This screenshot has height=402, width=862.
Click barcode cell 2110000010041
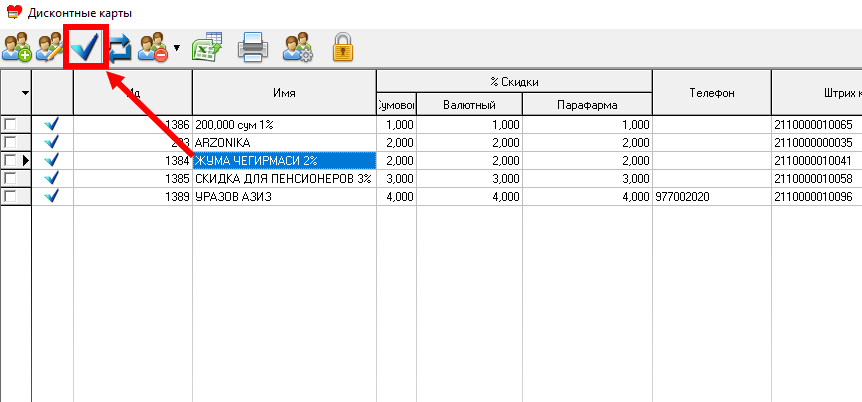pyautogui.click(x=816, y=161)
